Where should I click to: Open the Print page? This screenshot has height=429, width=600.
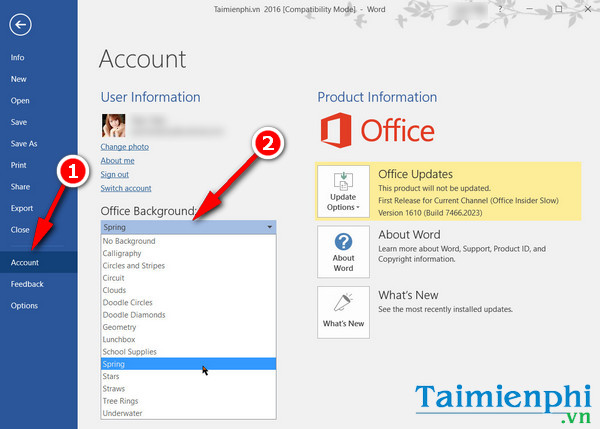39,165
